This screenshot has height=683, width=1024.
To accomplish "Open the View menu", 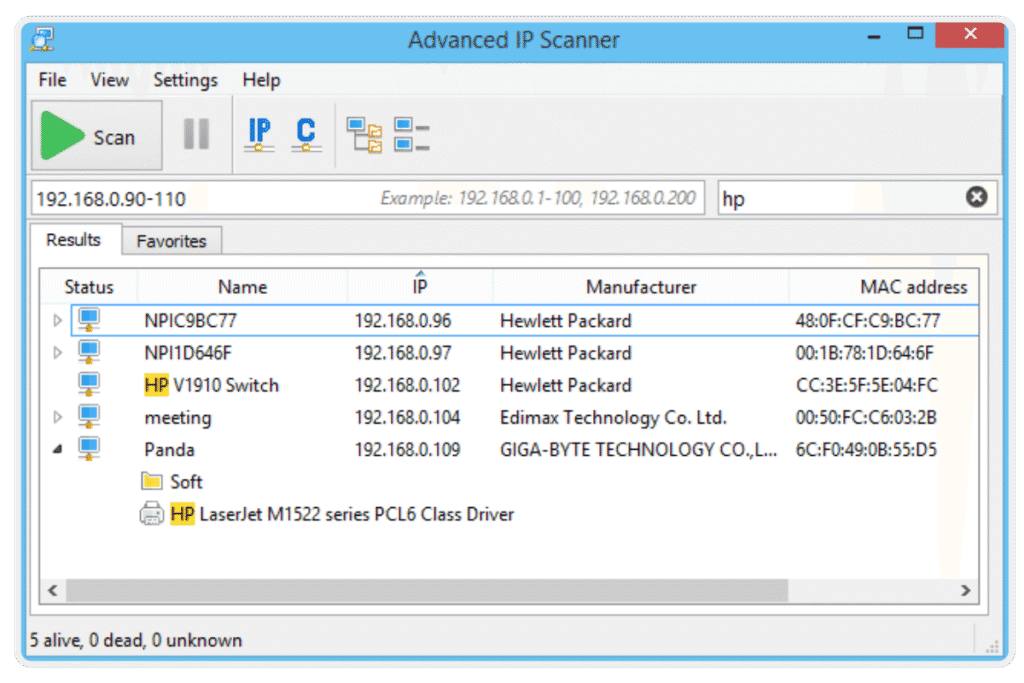I will tap(110, 80).
